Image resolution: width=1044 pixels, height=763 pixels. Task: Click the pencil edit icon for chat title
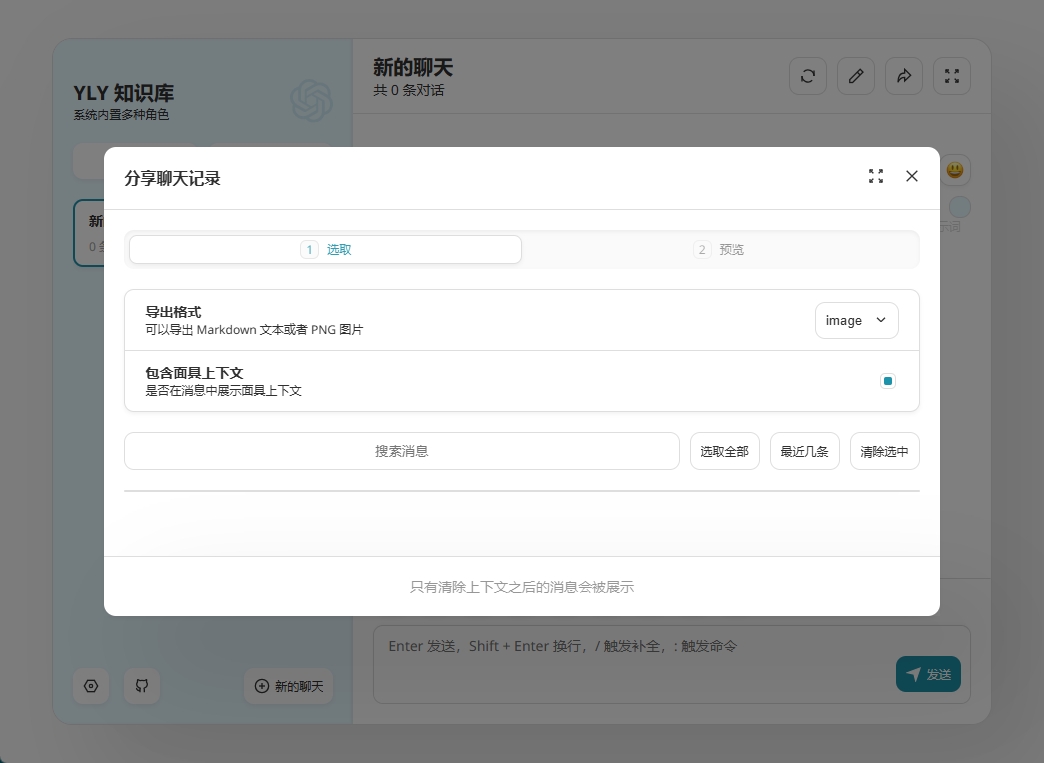(856, 76)
